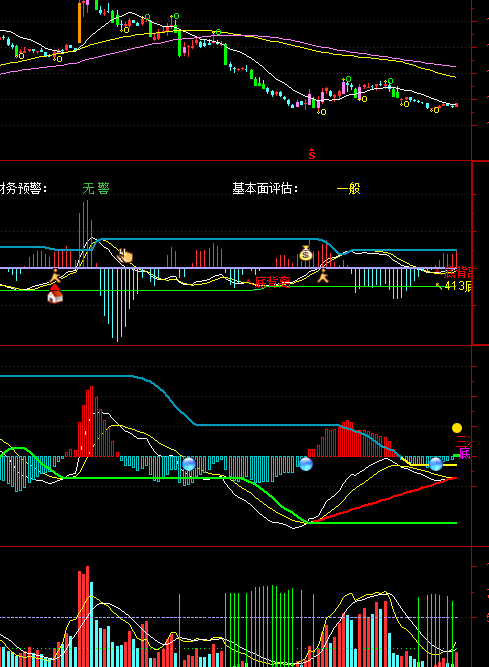Click the running man icon below the money bag
The image size is (489, 667).
(323, 276)
